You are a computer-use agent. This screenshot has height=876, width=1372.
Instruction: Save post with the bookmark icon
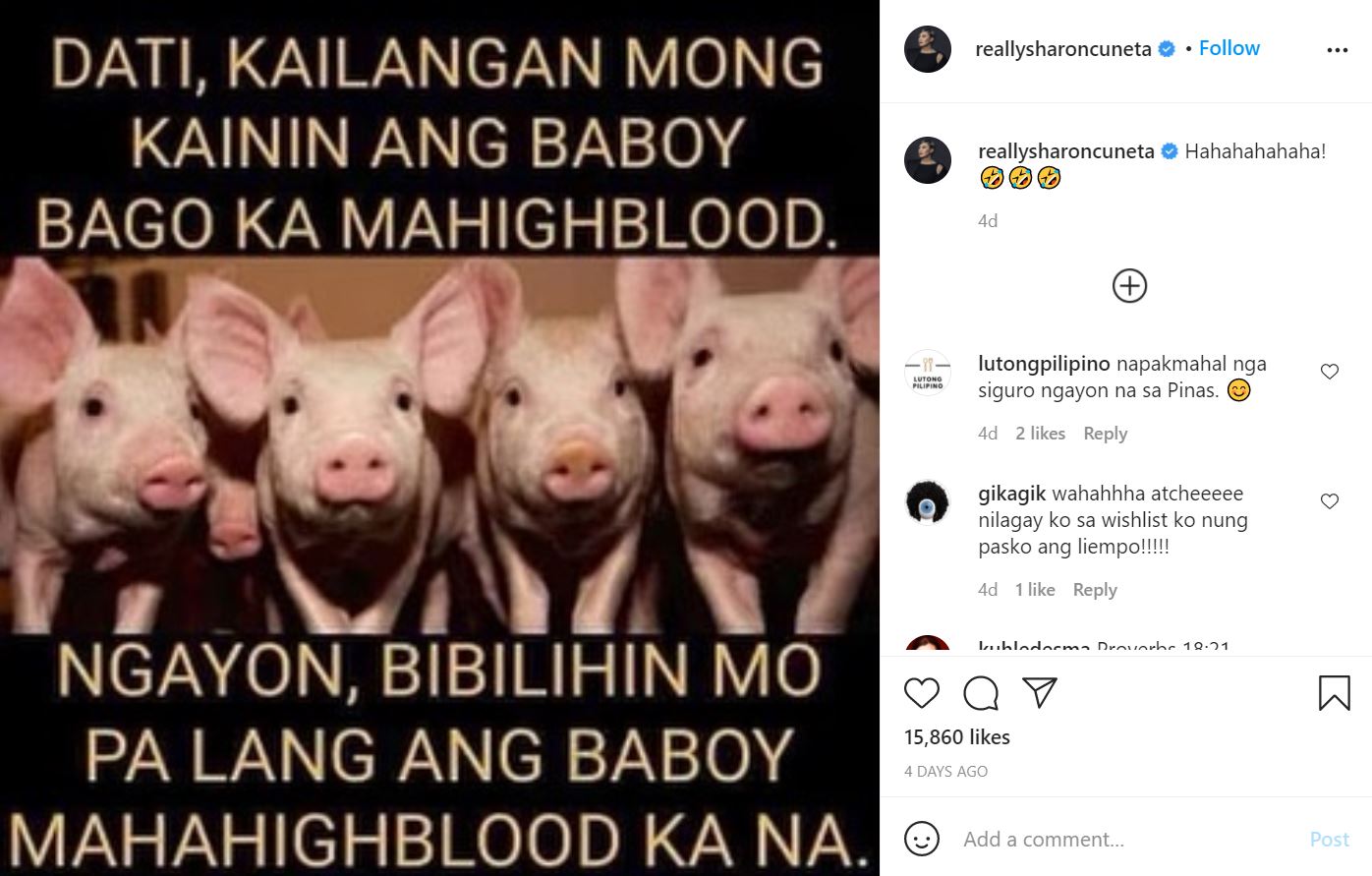pos(1334,693)
